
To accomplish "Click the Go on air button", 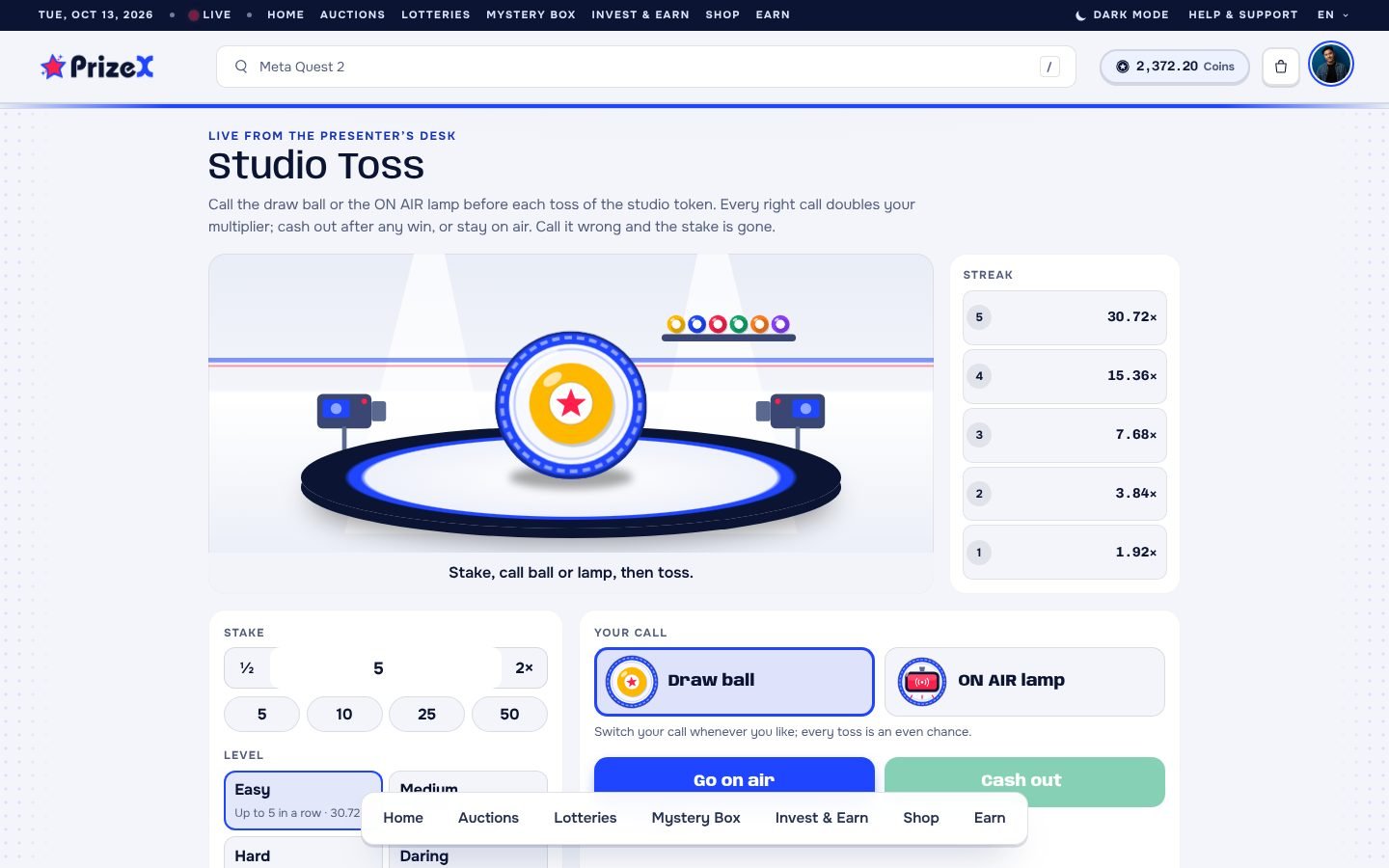I will [734, 780].
